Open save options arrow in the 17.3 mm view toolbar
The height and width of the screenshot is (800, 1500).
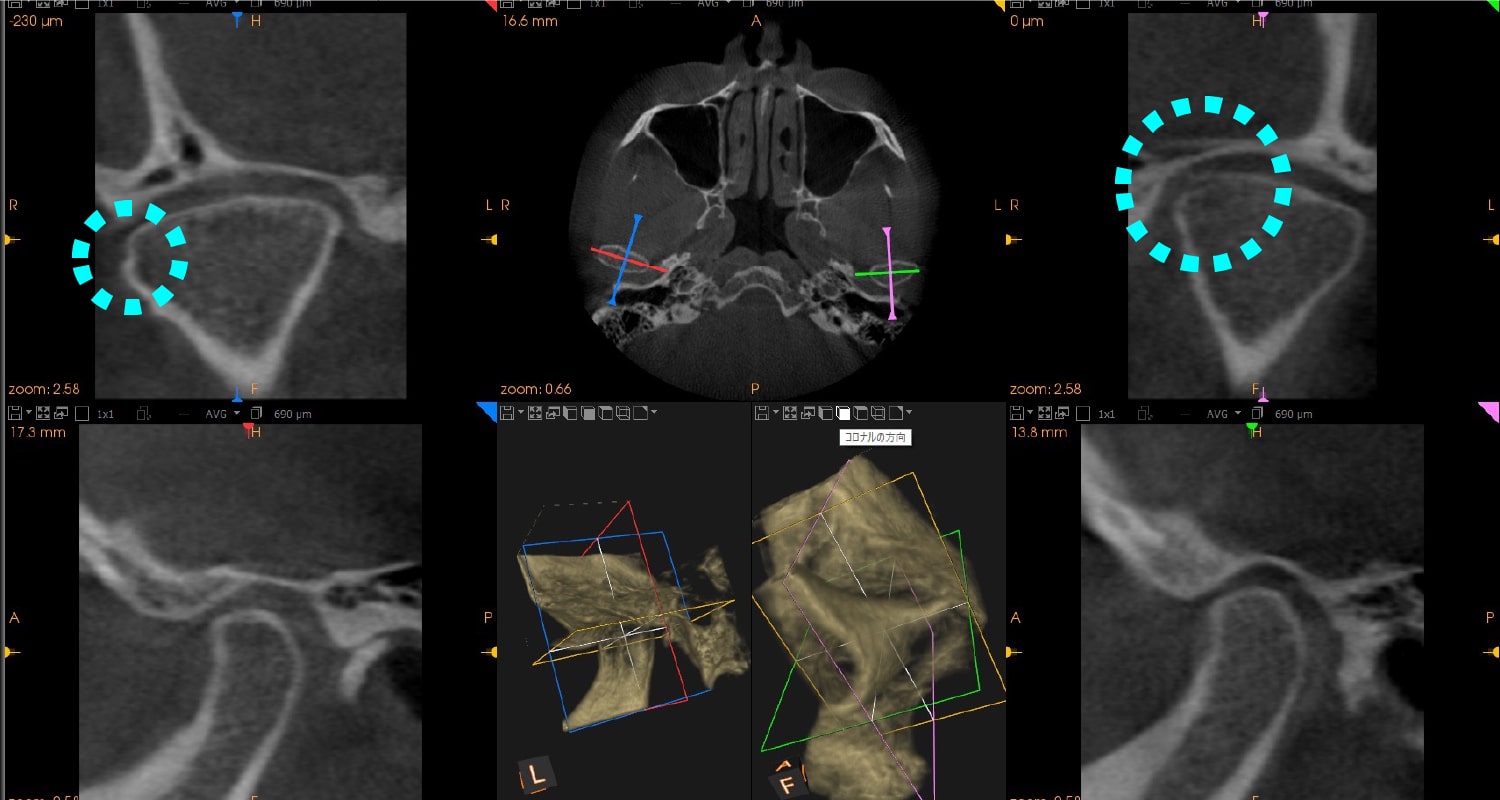[x=29, y=413]
